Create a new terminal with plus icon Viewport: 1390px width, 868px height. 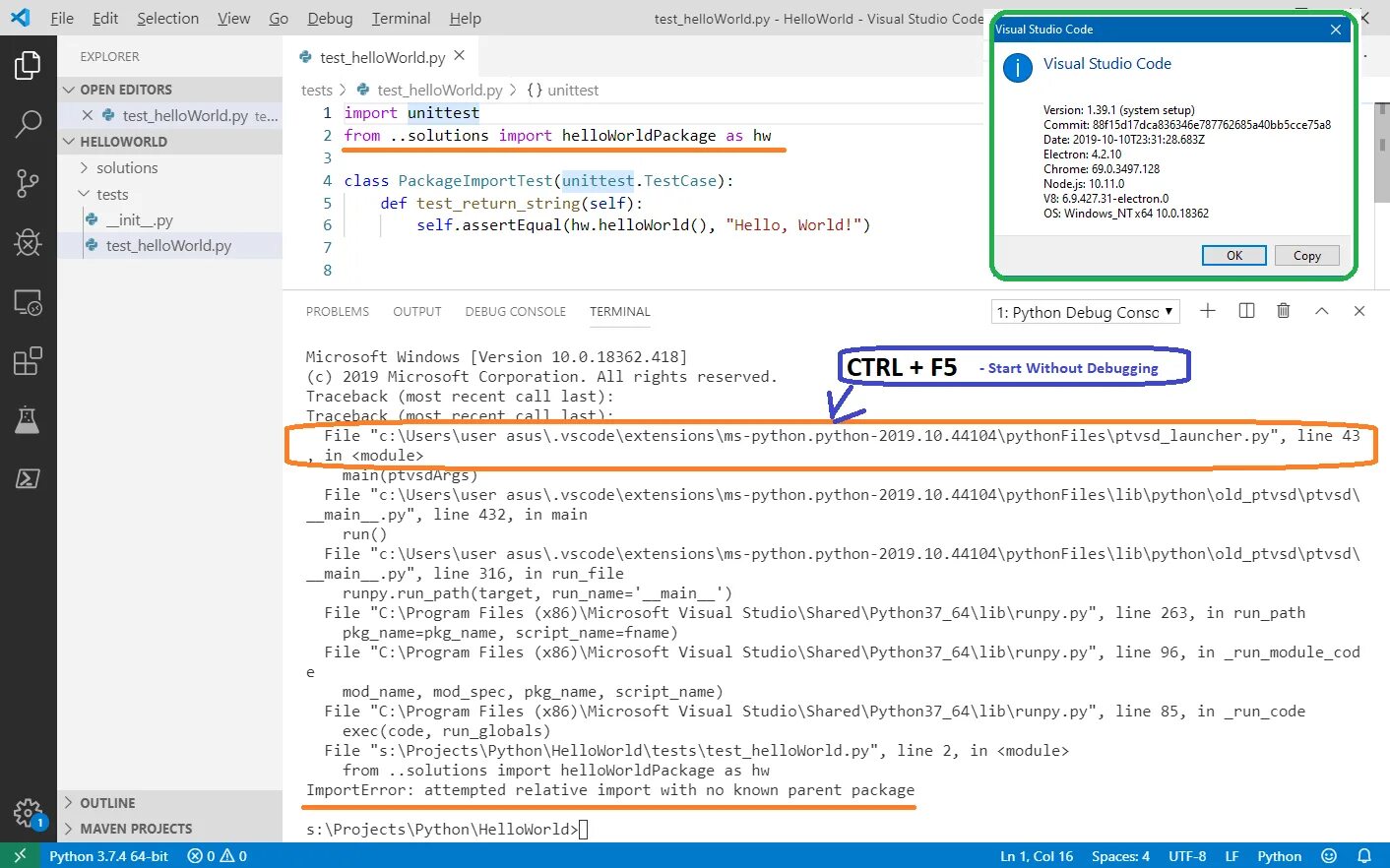[1208, 311]
